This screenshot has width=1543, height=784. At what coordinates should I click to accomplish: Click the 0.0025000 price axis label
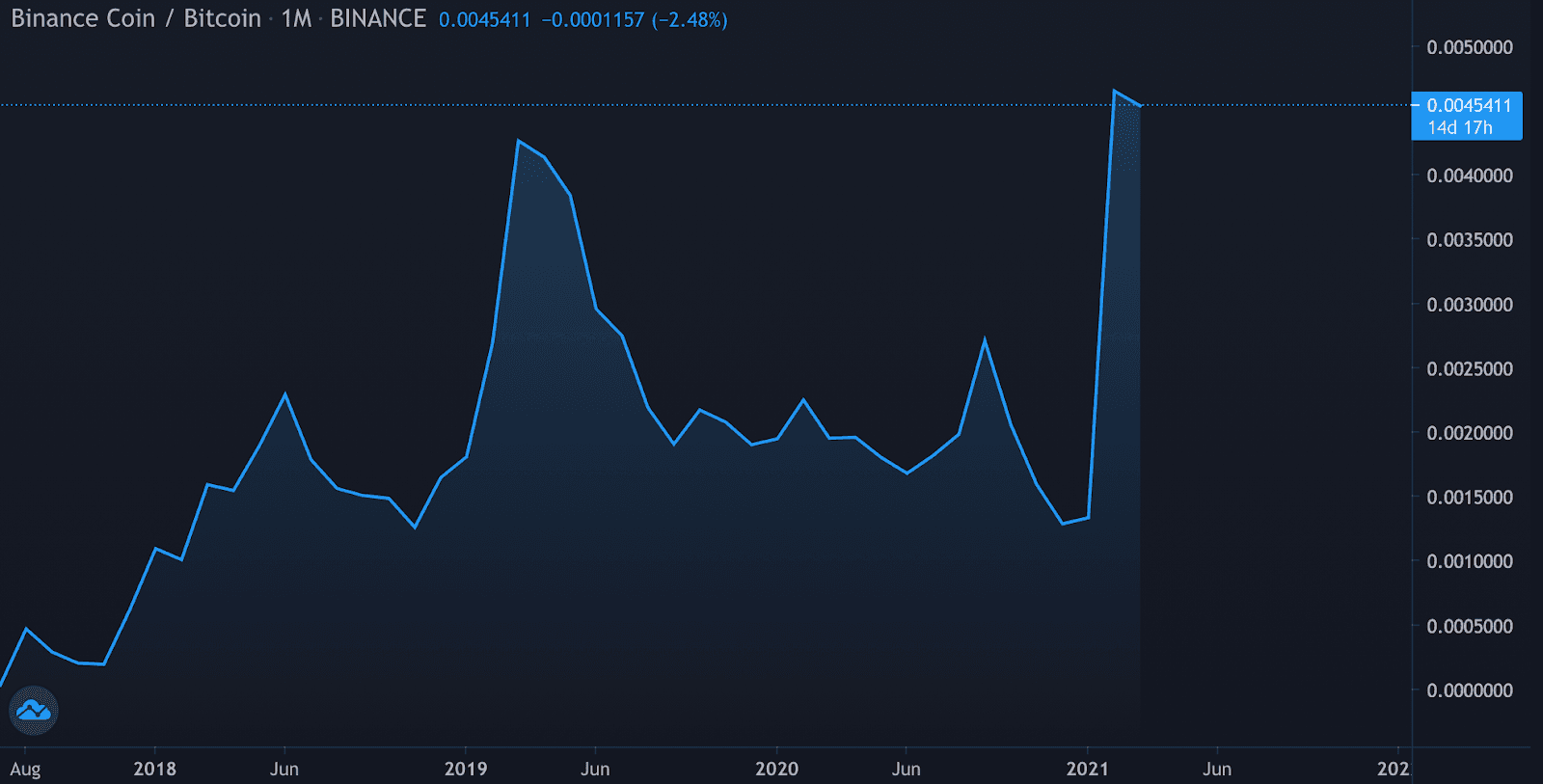tap(1469, 368)
